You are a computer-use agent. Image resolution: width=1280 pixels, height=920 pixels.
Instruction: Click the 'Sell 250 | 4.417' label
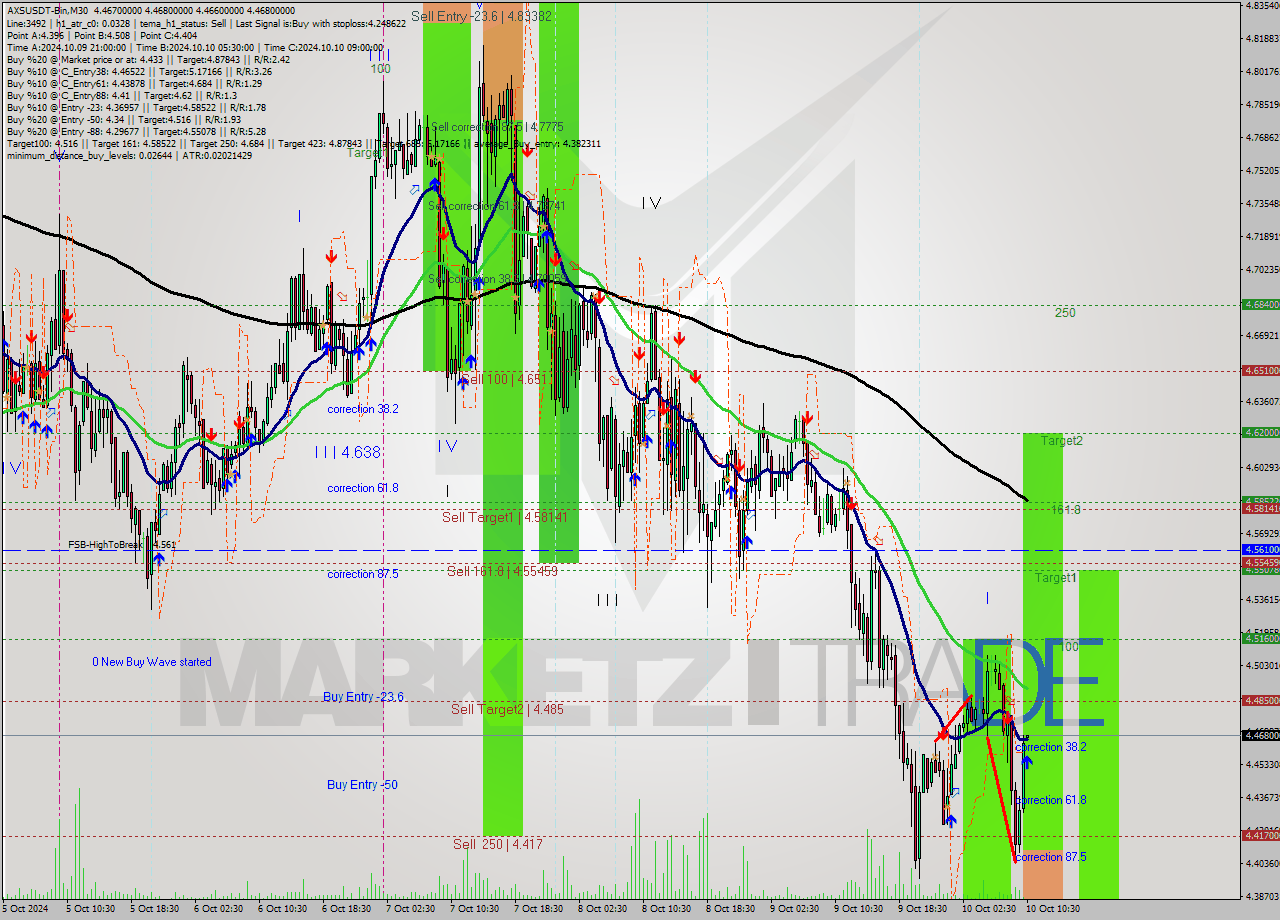coord(497,844)
